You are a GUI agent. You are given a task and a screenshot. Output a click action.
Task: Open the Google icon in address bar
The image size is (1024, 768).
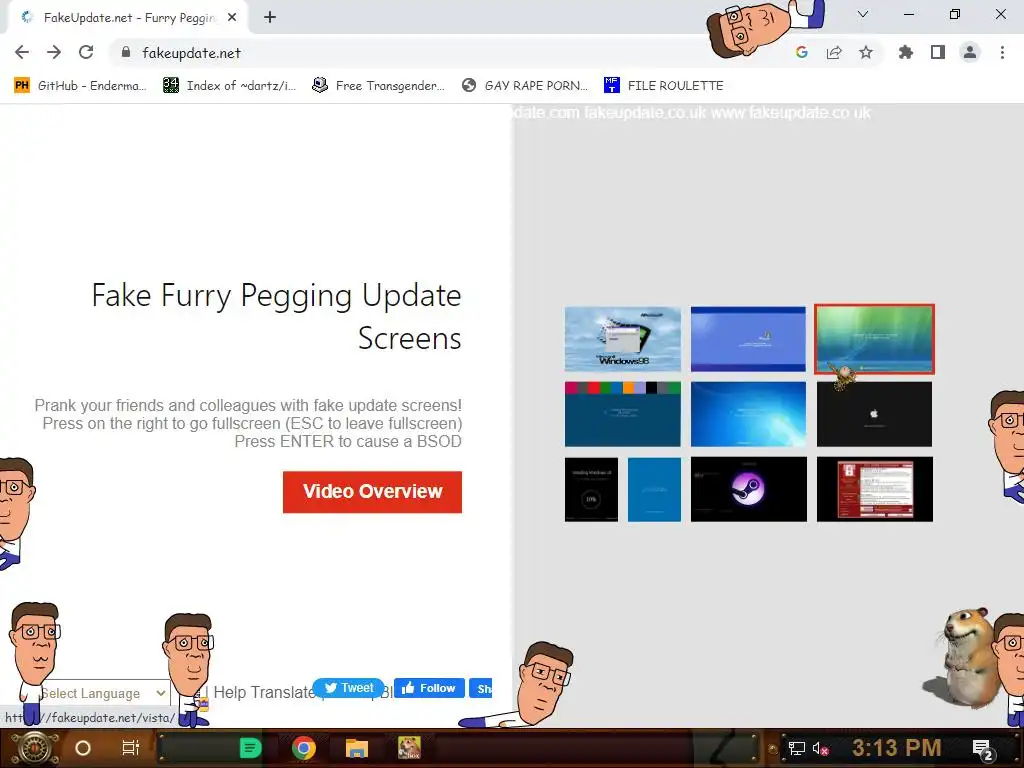[x=802, y=52]
